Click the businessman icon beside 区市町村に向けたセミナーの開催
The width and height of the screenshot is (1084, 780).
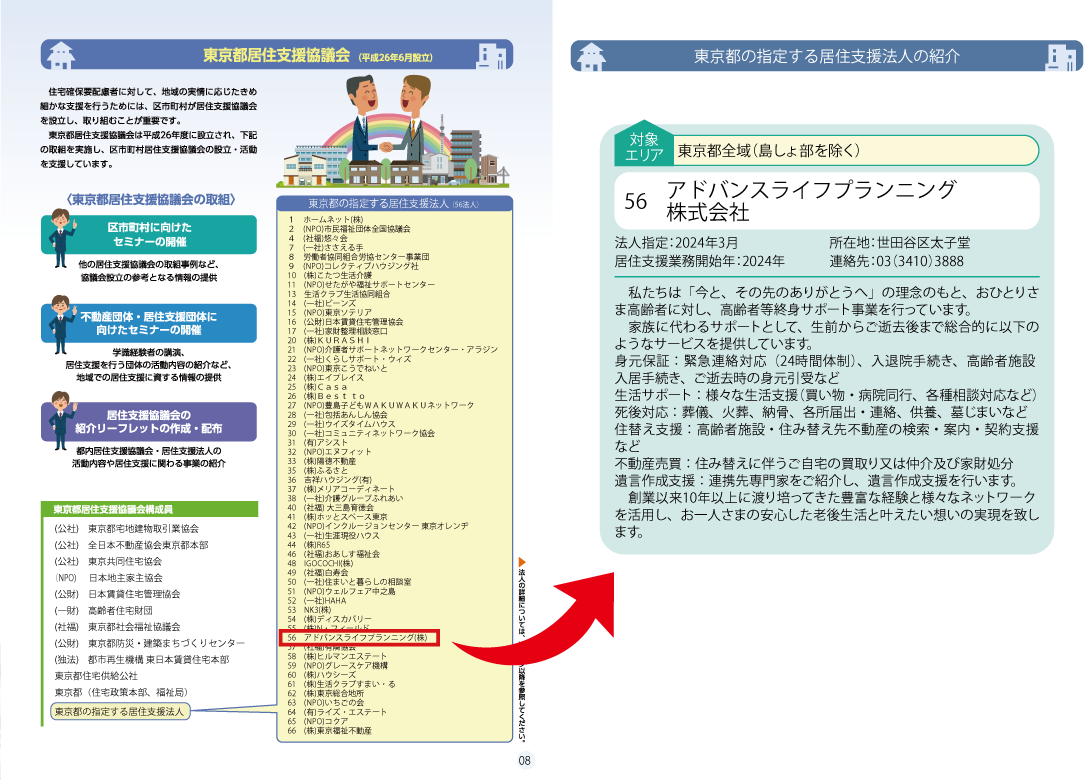[62, 232]
